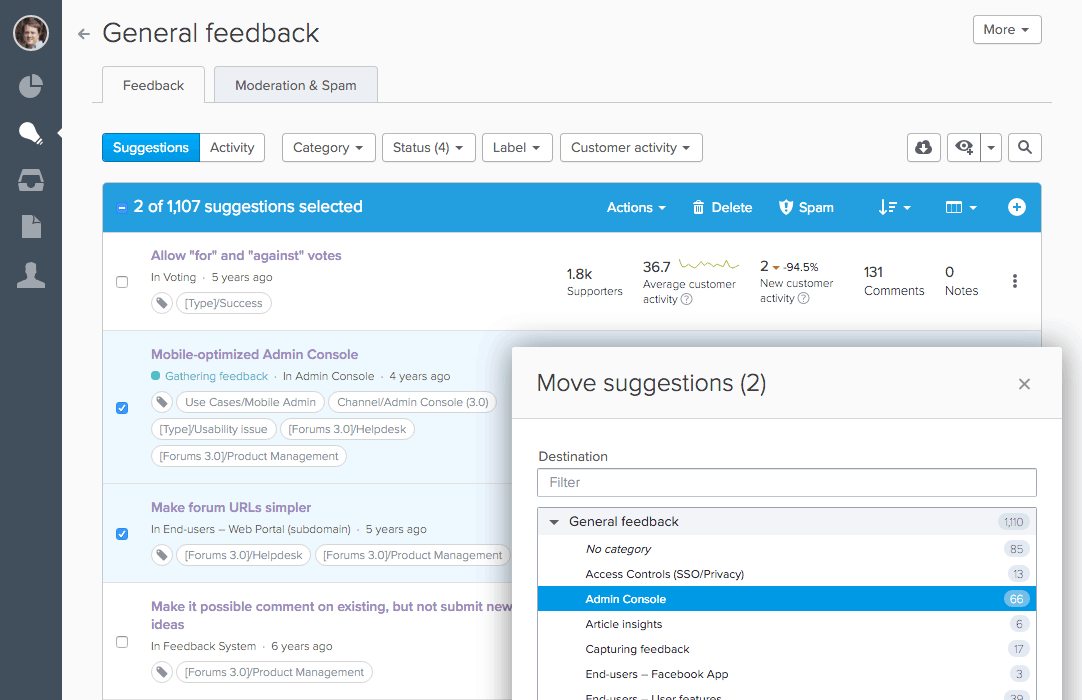Open search with the magnifier icon

pyautogui.click(x=1024, y=147)
